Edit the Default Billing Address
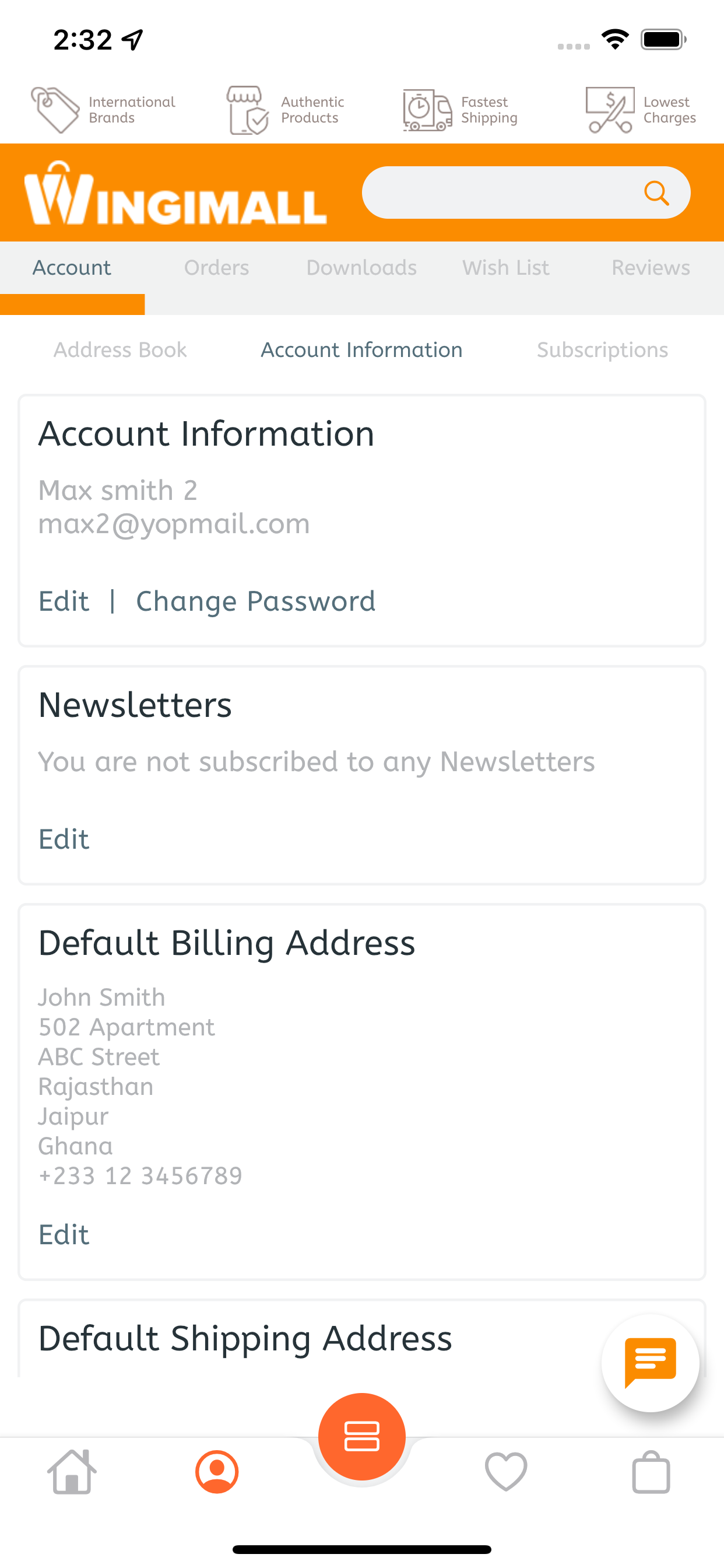 (x=64, y=1234)
